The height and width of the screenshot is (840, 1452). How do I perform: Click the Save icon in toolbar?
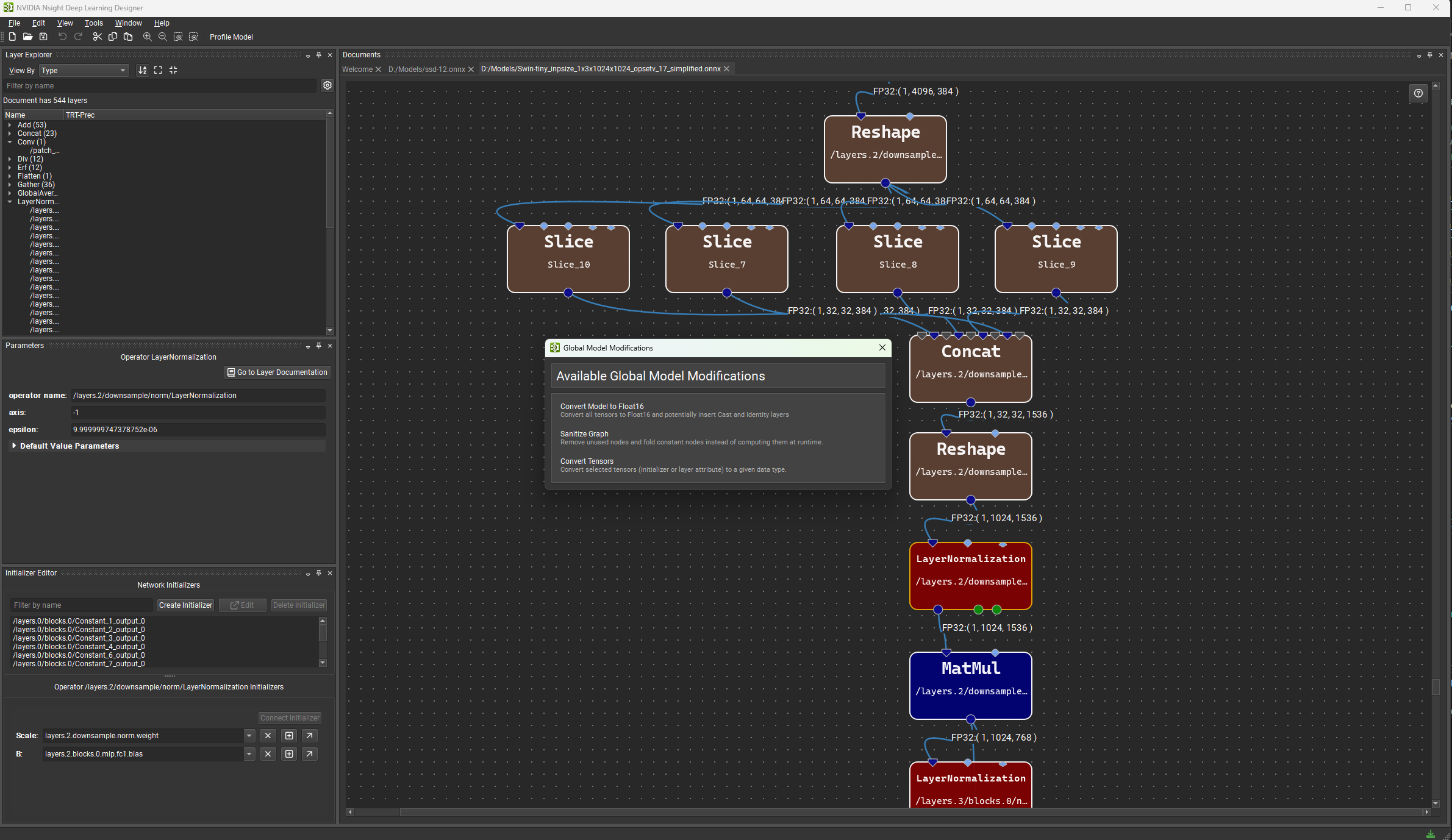point(43,37)
